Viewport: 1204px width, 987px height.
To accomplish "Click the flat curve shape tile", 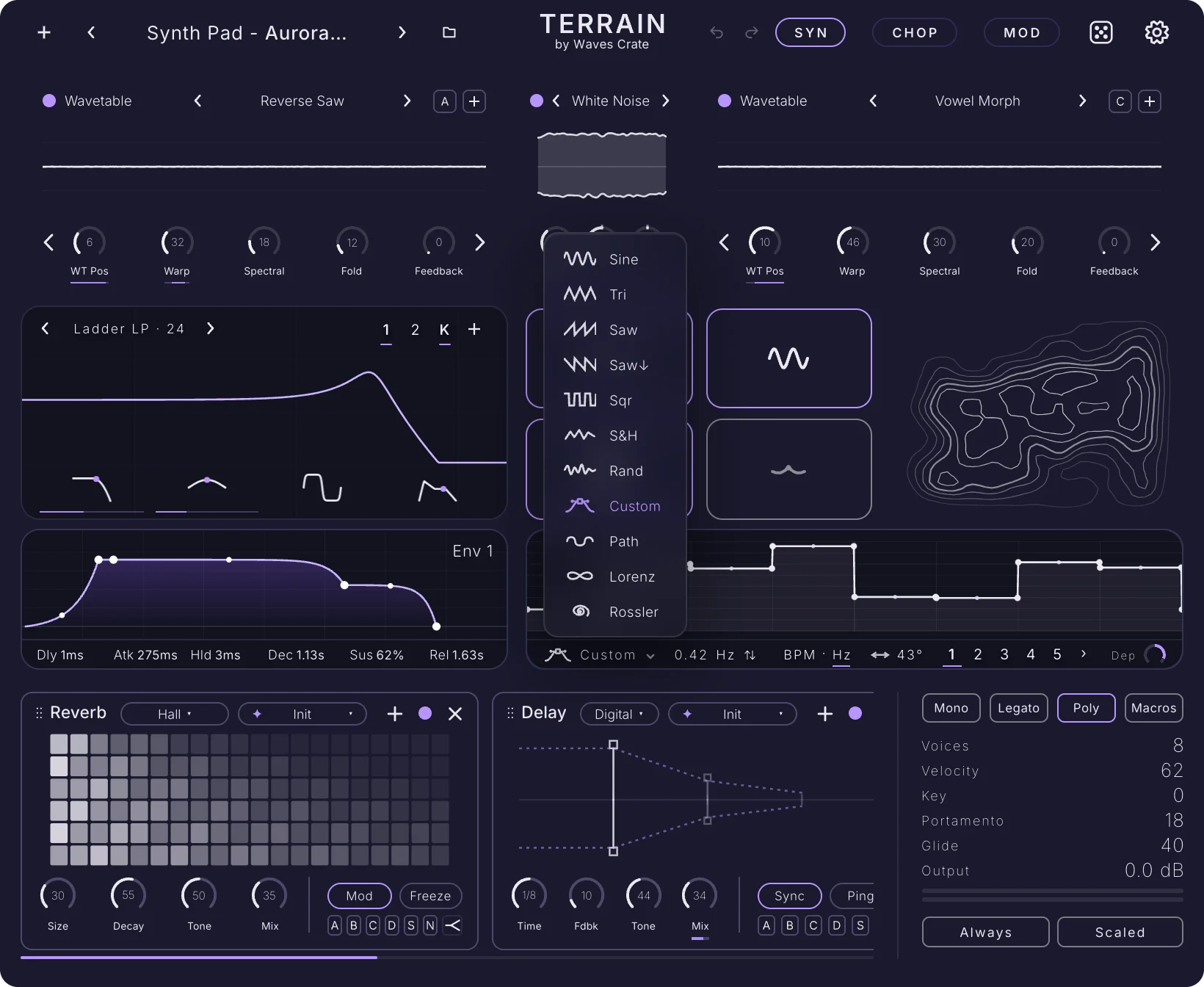I will (x=789, y=469).
